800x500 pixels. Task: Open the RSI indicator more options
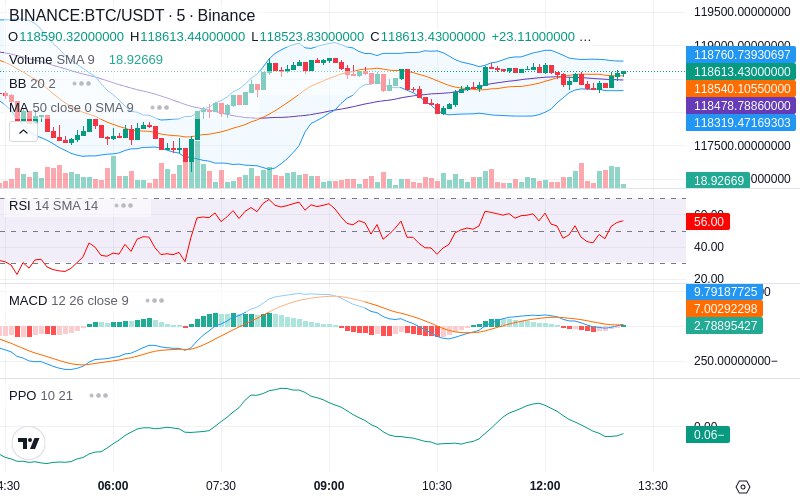pos(123,205)
